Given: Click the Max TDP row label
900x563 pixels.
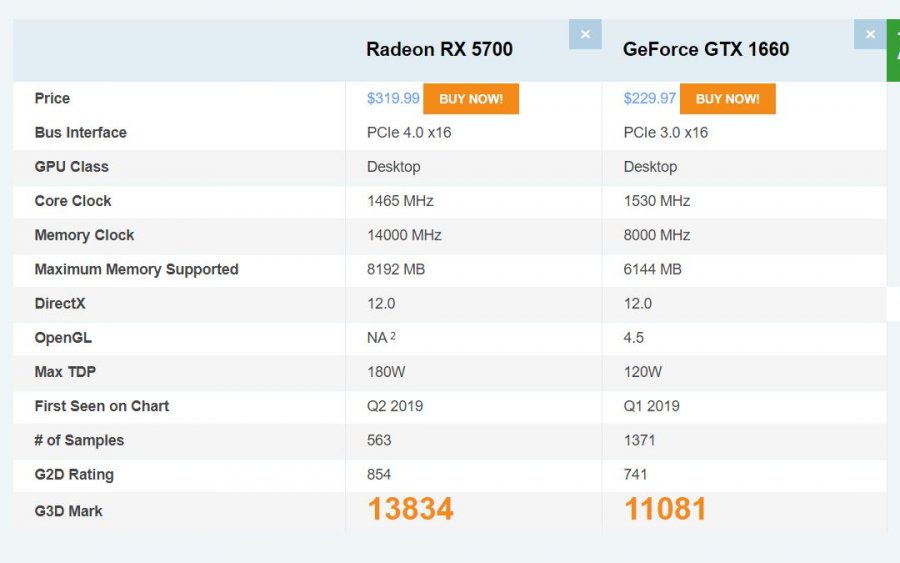Looking at the screenshot, I should (65, 372).
